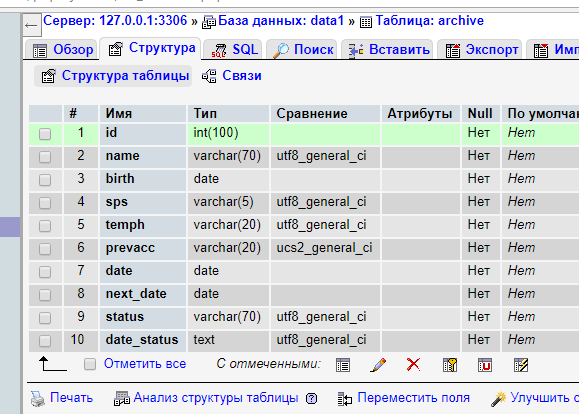
Task: Click the unique index icon with letter U
Action: tap(484, 365)
